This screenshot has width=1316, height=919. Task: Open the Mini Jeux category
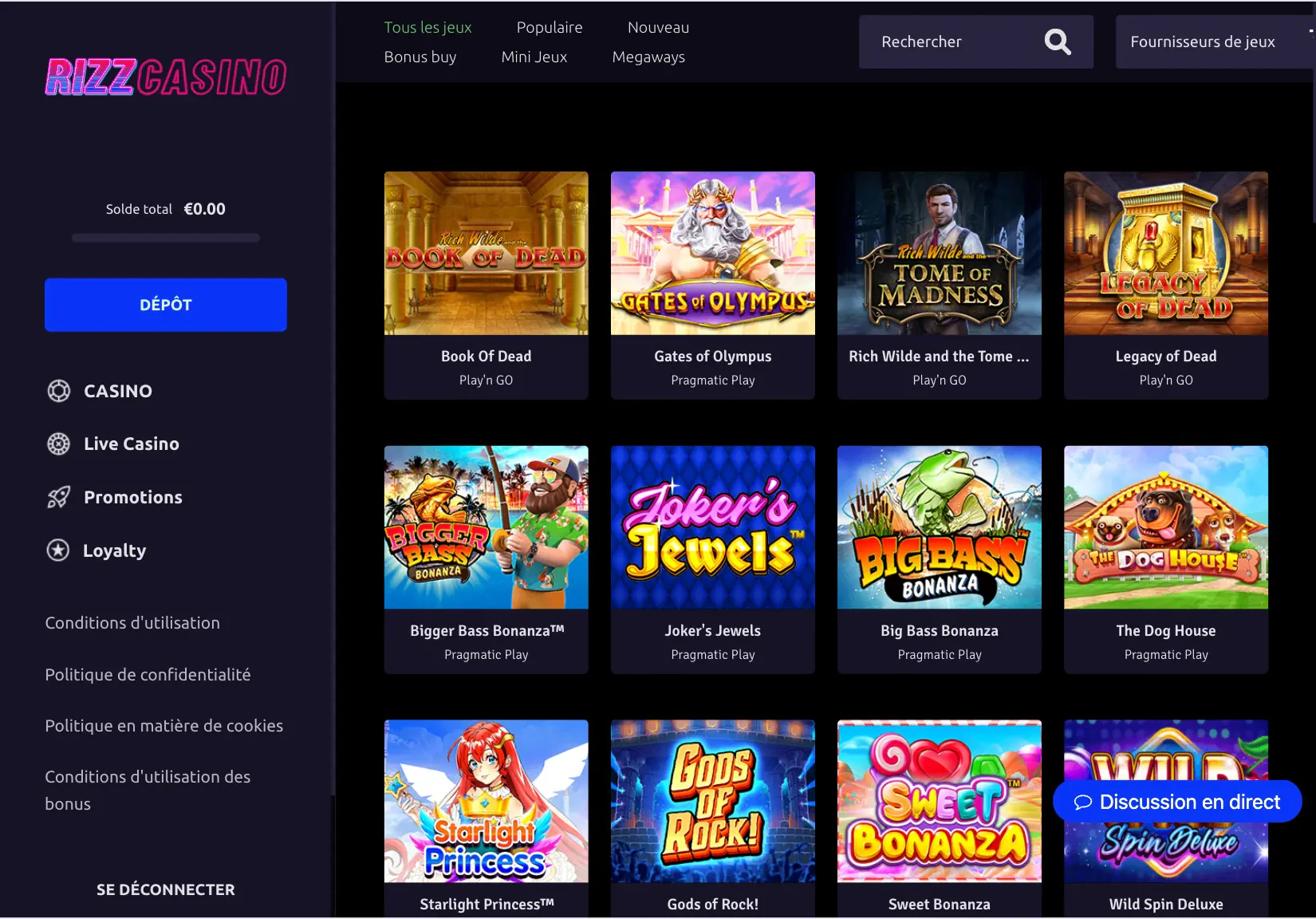point(534,57)
